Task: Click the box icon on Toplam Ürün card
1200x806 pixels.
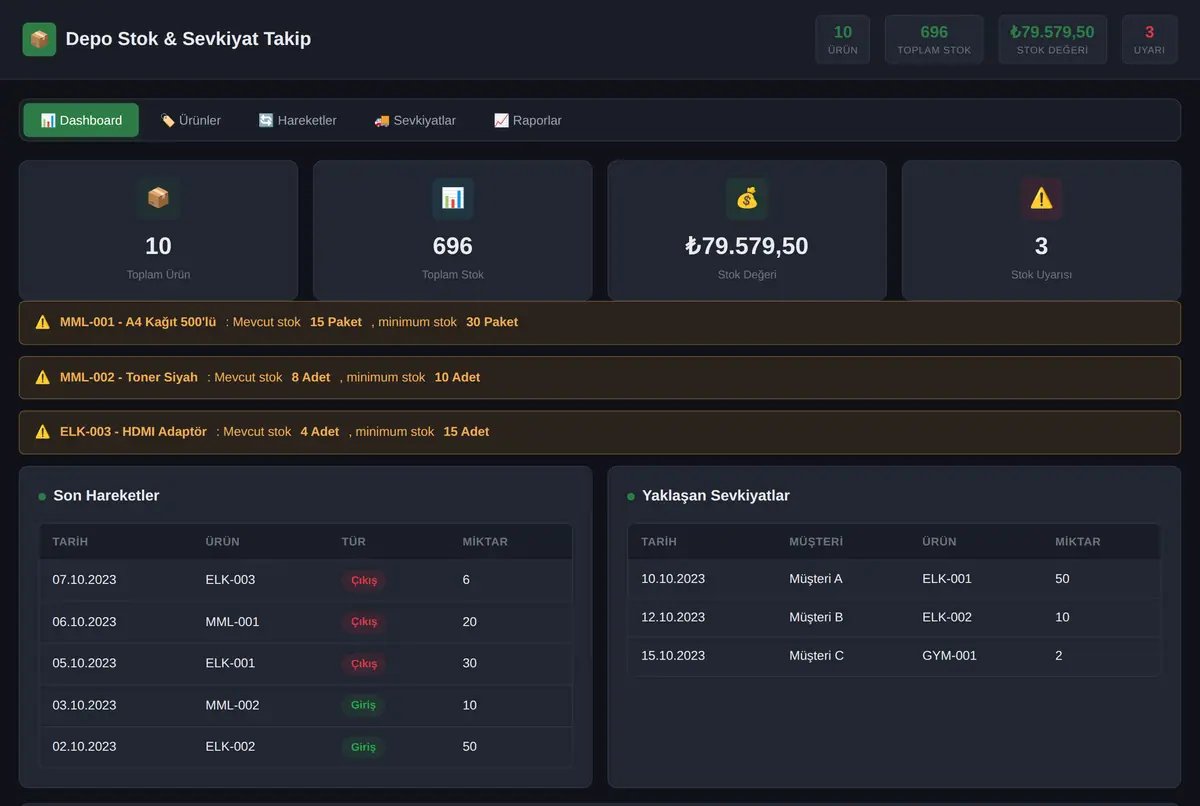Action: click(158, 198)
